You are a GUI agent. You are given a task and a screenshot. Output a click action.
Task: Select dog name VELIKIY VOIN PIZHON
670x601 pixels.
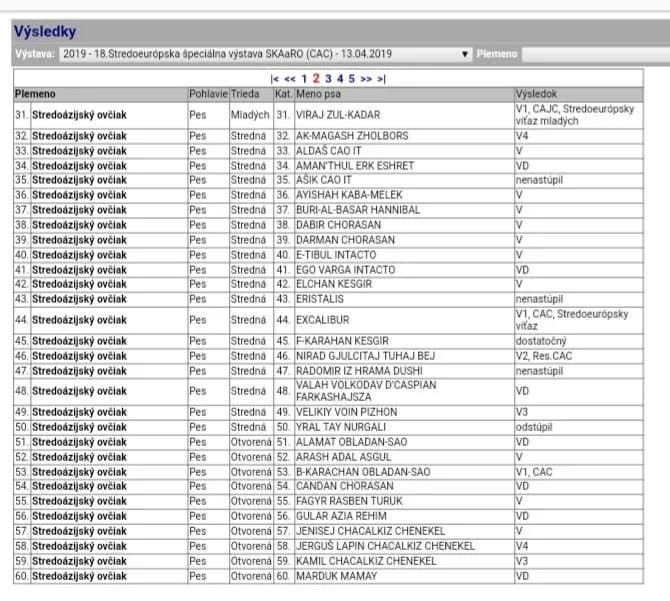coord(347,412)
